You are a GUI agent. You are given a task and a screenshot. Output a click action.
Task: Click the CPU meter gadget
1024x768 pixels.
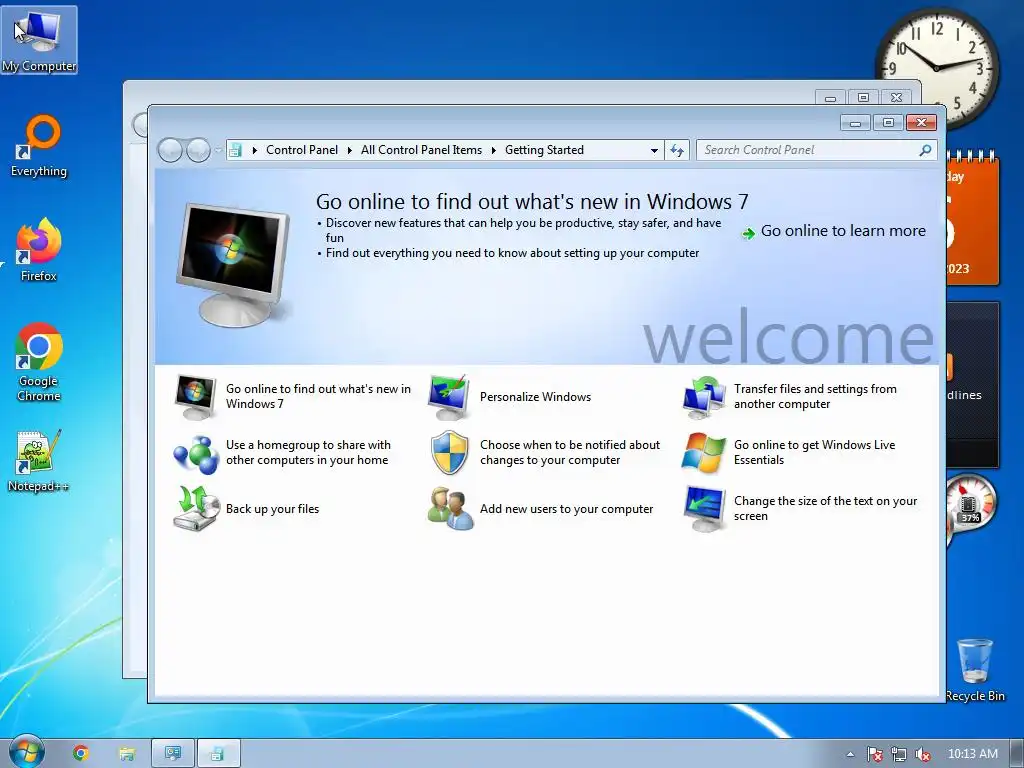(971, 505)
